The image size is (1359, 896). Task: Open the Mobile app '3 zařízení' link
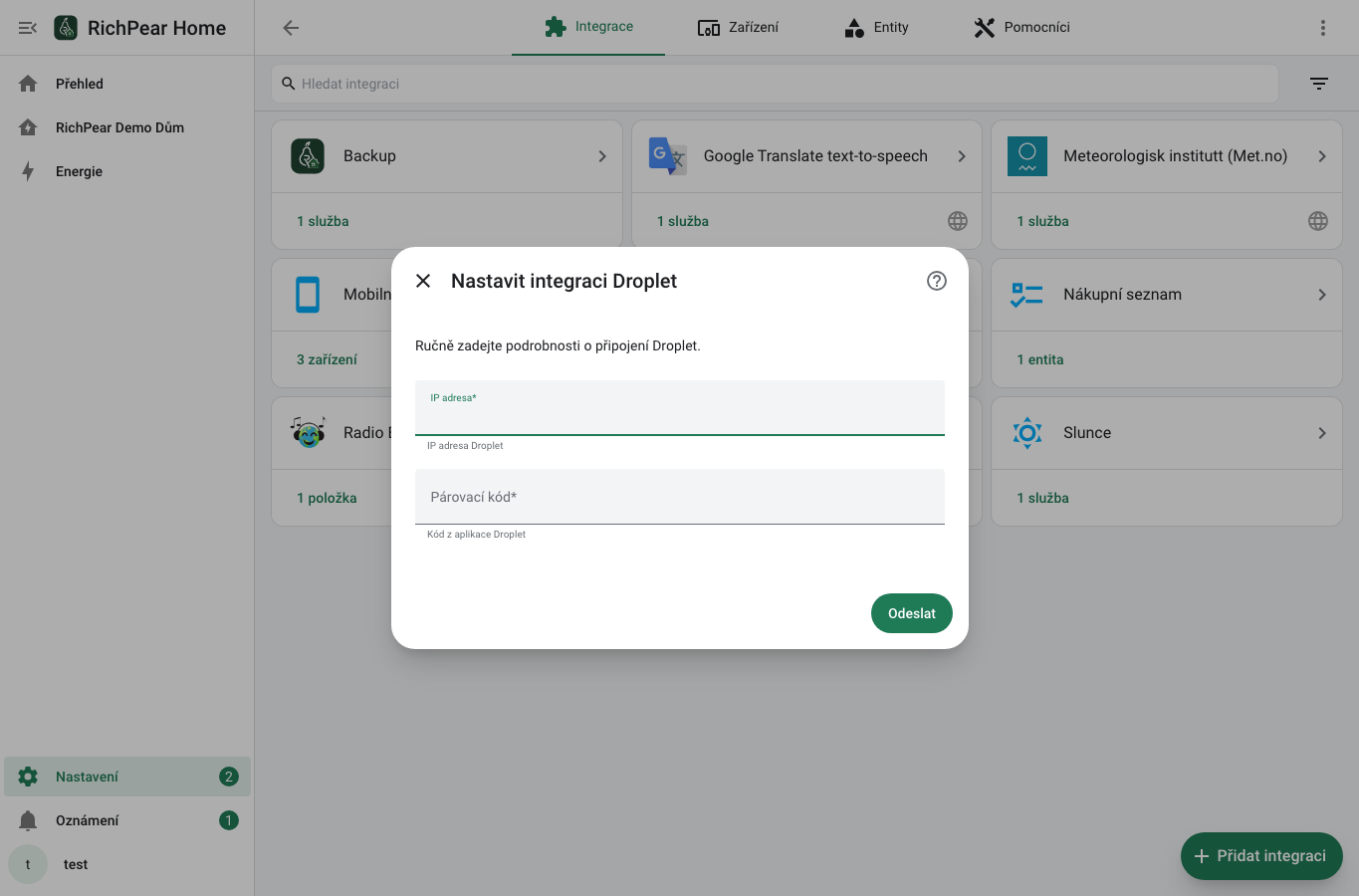pos(327,359)
